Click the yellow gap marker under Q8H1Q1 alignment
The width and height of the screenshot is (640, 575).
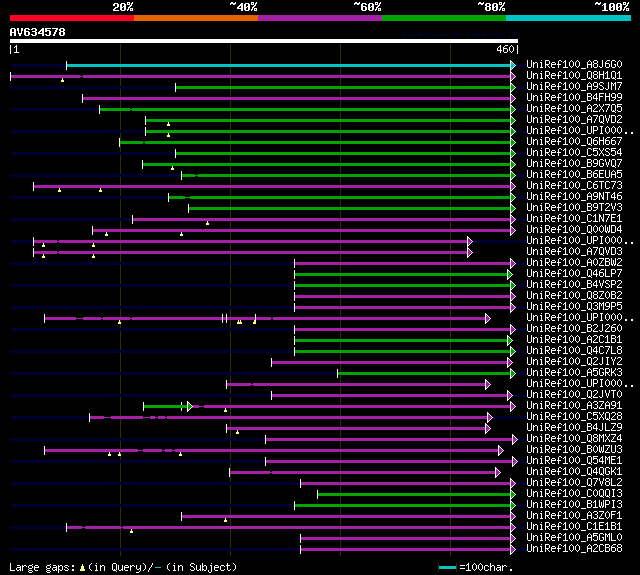[62, 80]
